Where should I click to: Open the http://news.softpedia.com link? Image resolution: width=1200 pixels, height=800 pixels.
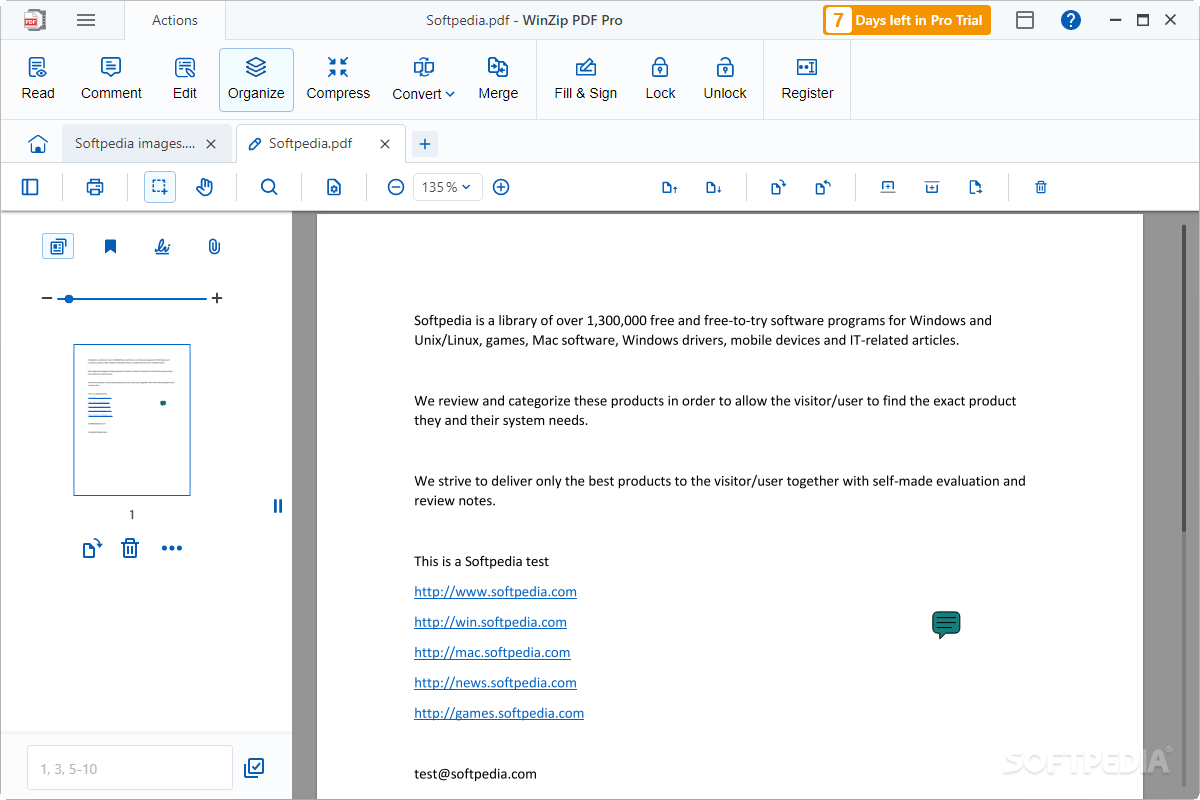tap(495, 683)
